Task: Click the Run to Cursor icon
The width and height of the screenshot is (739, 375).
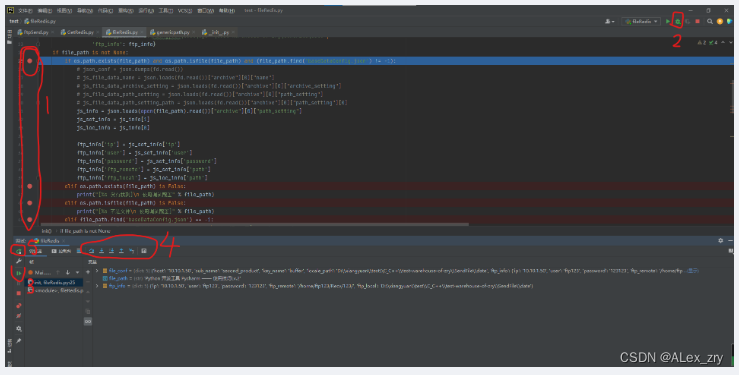Action: click(132, 251)
